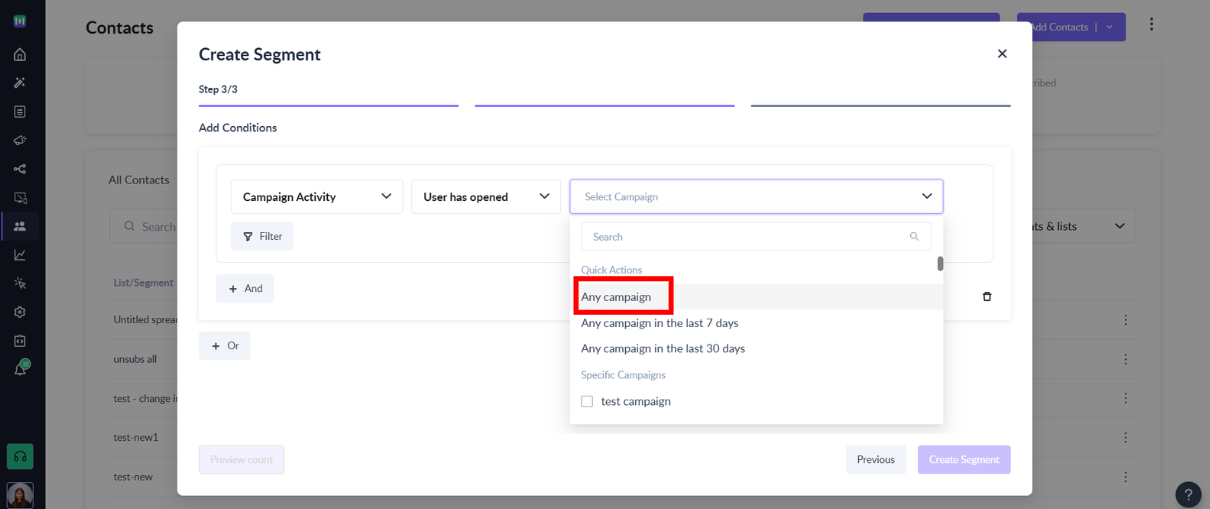Viewport: 1210px width, 509px height.
Task: Collapse the Select Campaign dropdown
Action: tap(926, 197)
